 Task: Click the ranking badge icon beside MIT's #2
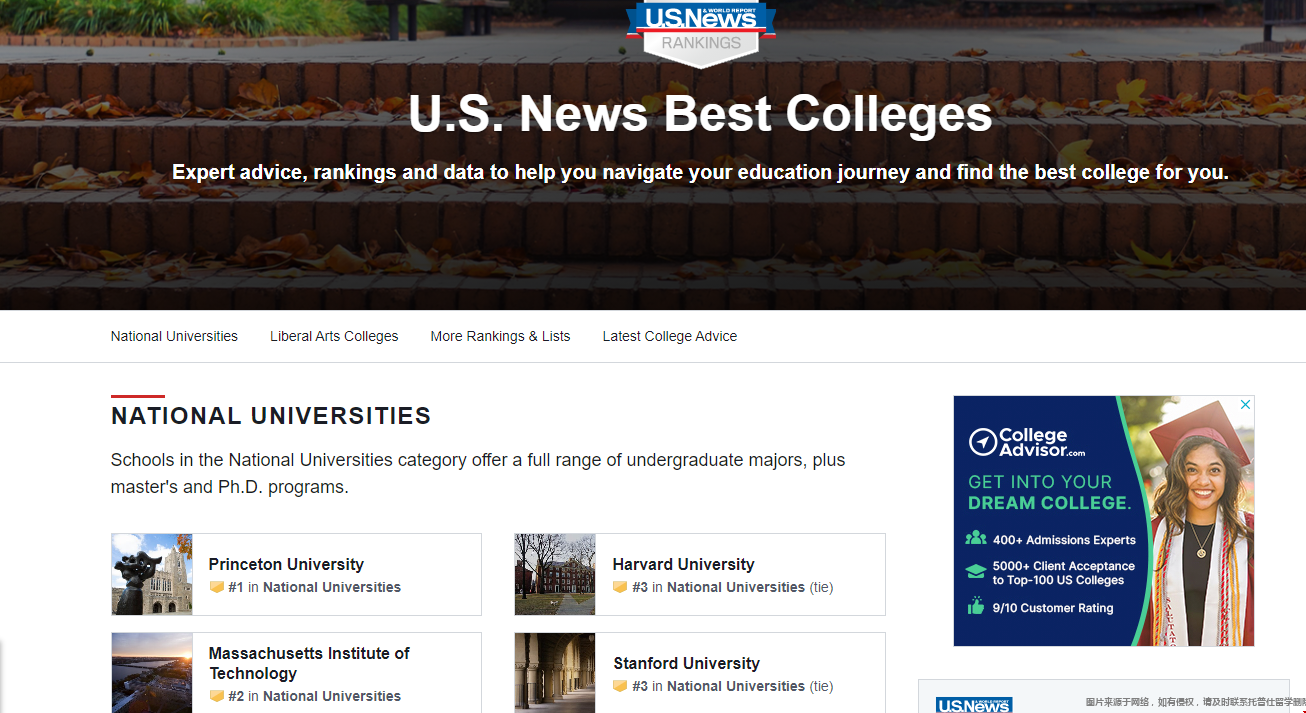point(216,696)
